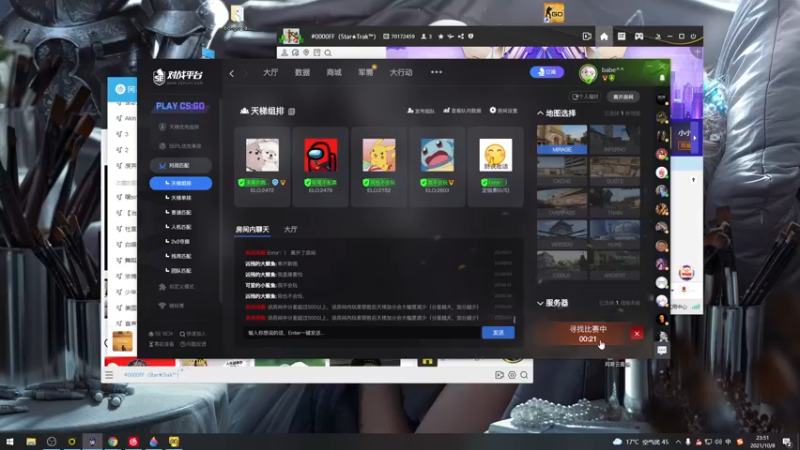The image size is (800, 450).
Task: Open Chrome from the Windows taskbar
Action: click(113, 441)
